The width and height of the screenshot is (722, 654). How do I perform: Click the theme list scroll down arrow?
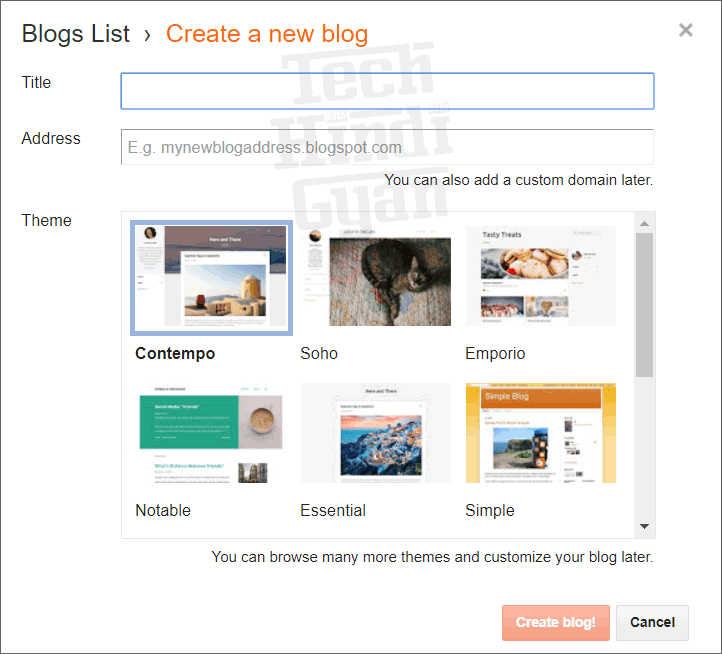tap(645, 526)
